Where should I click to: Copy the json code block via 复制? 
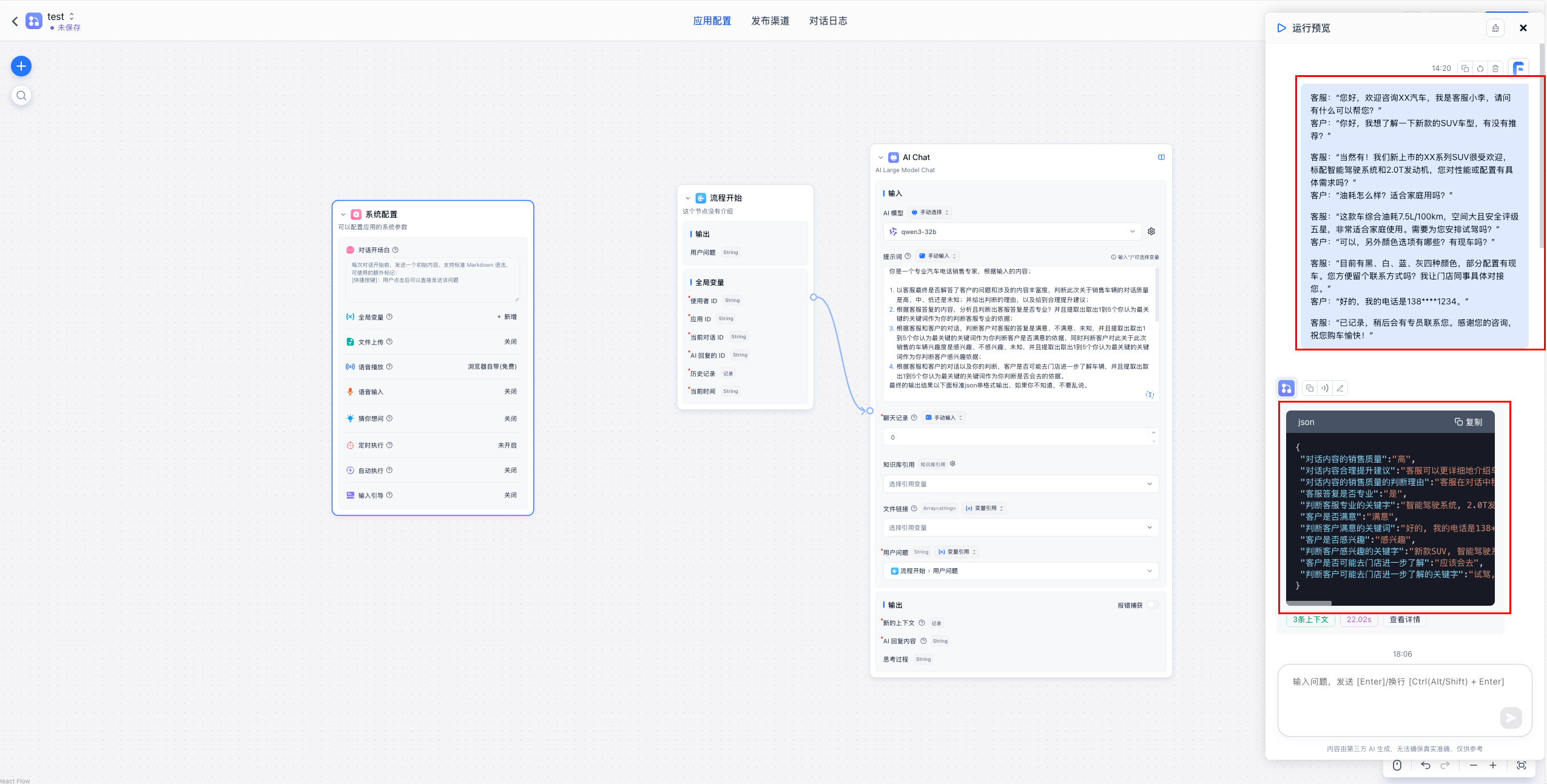(1468, 422)
